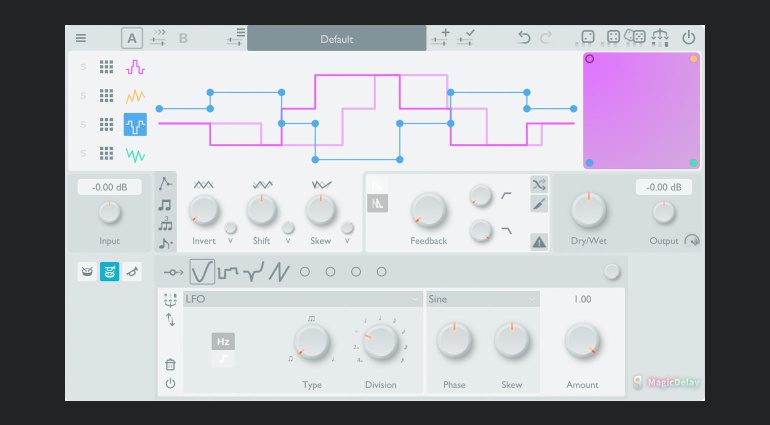
Task: Solo the first delay line
Action: pos(84,68)
